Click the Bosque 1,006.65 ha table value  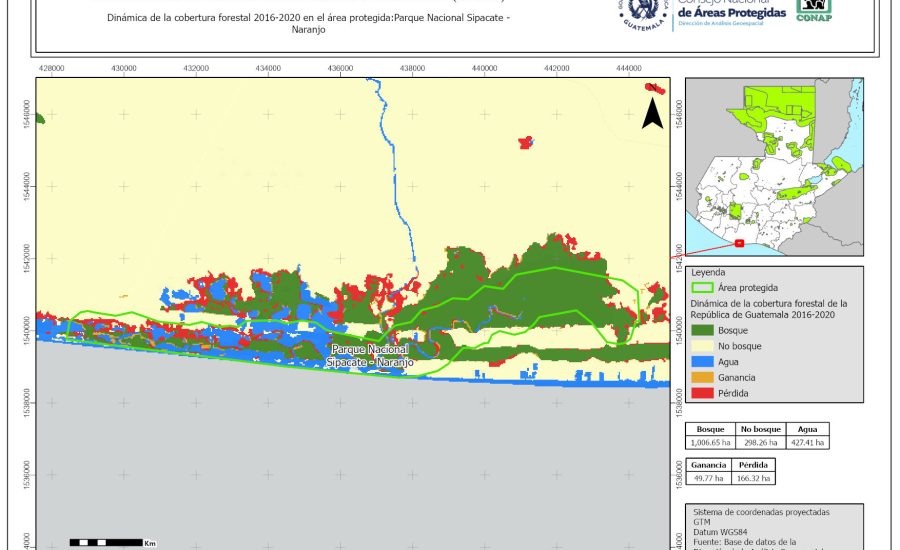[x=710, y=441]
